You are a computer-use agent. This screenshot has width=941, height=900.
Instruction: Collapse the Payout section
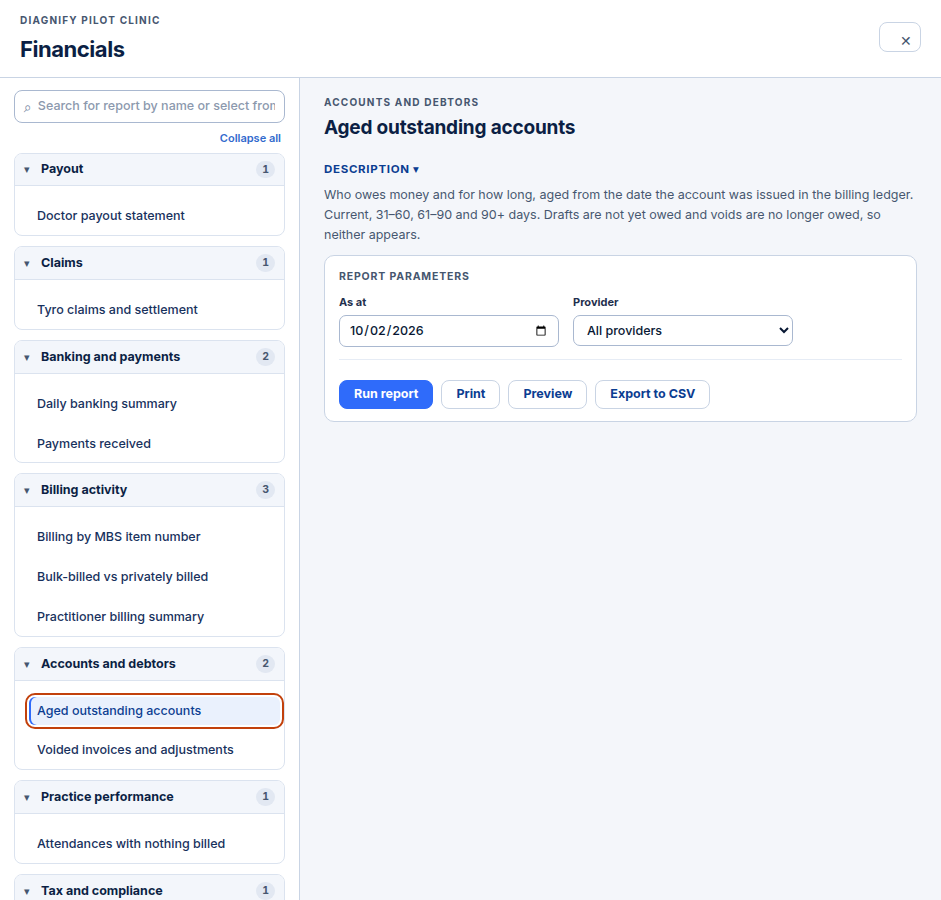click(149, 169)
